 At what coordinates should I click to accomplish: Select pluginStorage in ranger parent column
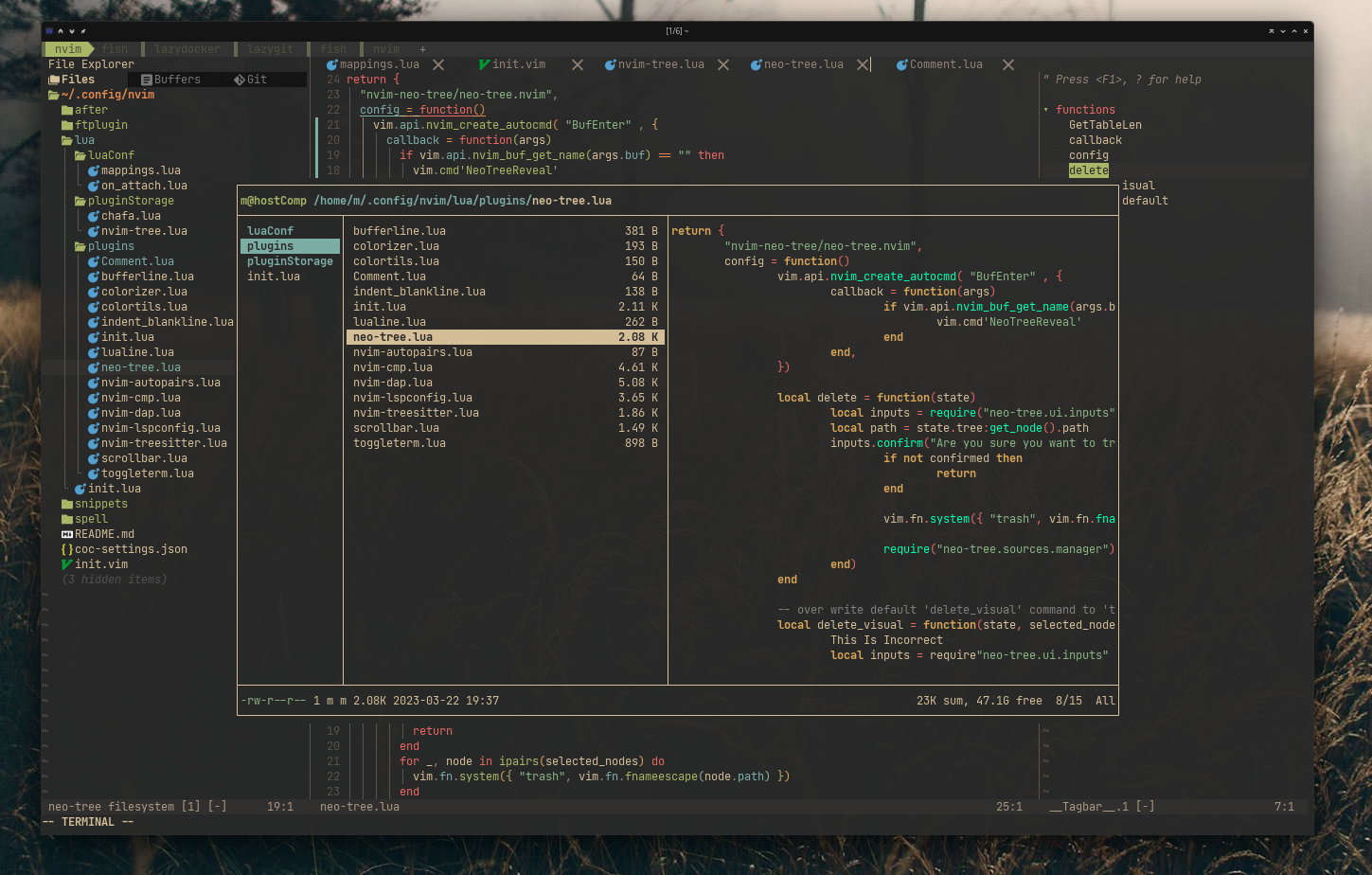[290, 261]
